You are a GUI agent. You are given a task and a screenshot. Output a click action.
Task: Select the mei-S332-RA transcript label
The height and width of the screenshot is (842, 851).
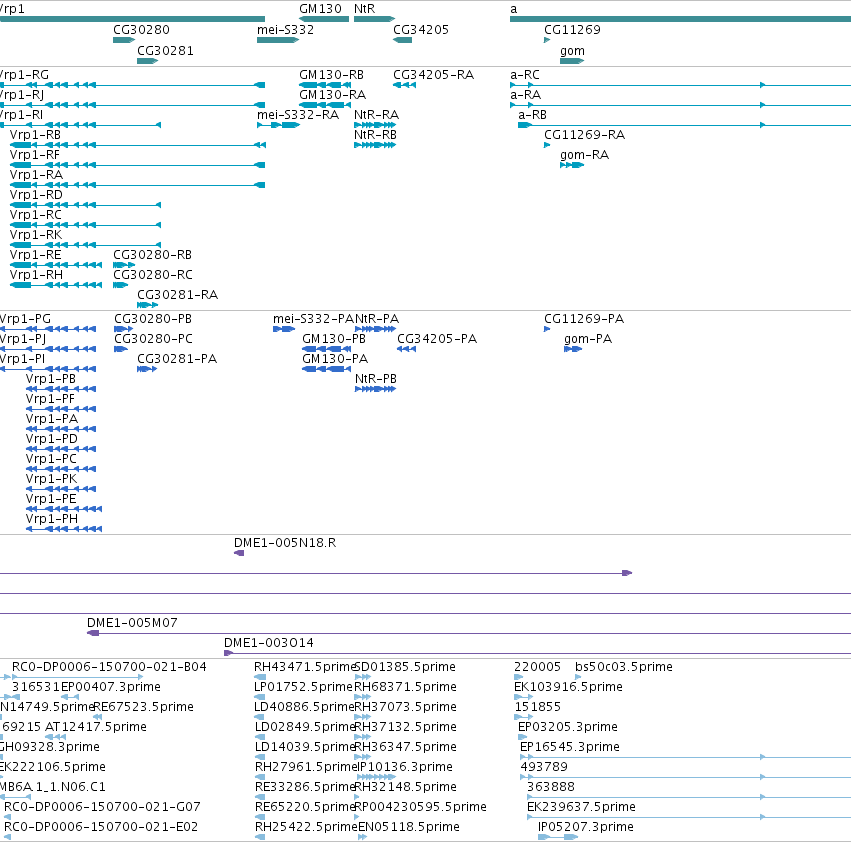click(x=298, y=115)
